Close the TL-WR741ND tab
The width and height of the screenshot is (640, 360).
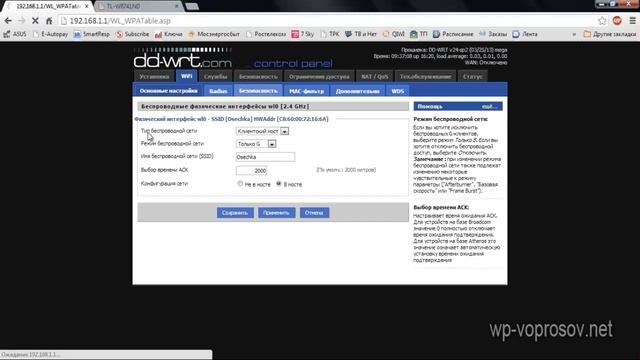click(x=176, y=6)
